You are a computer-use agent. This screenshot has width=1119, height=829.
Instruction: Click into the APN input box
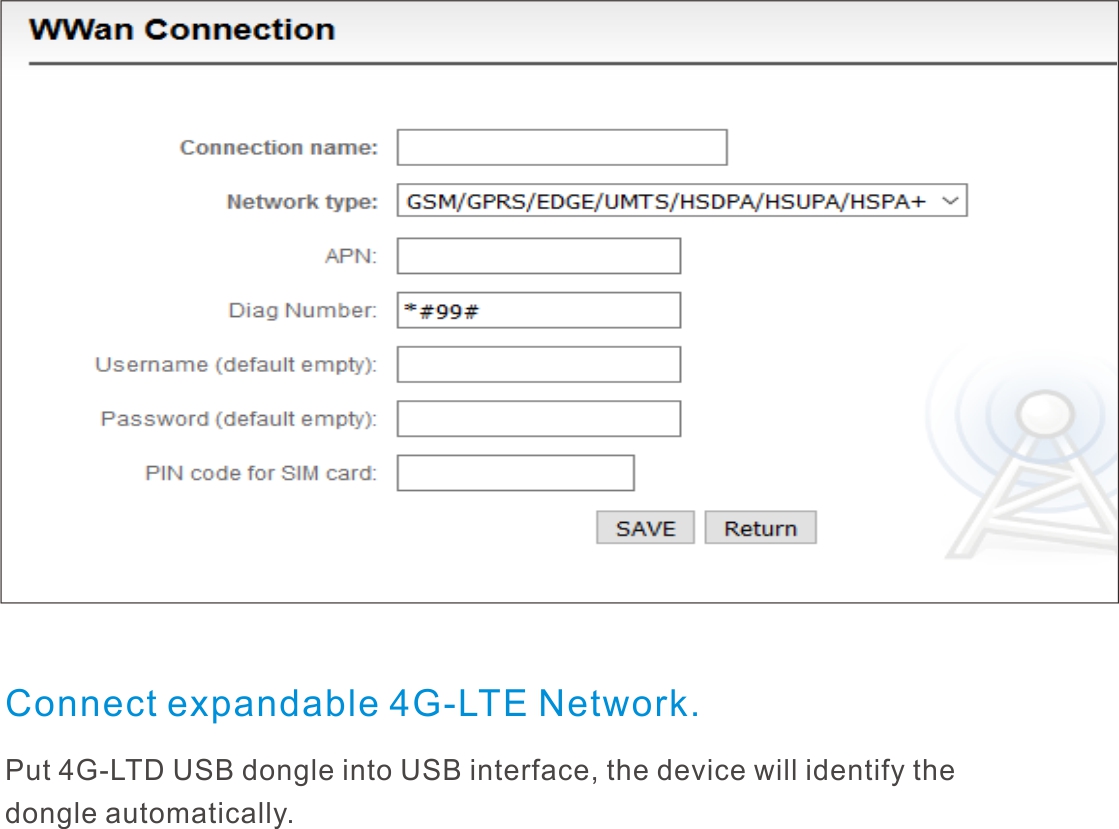[539, 256]
